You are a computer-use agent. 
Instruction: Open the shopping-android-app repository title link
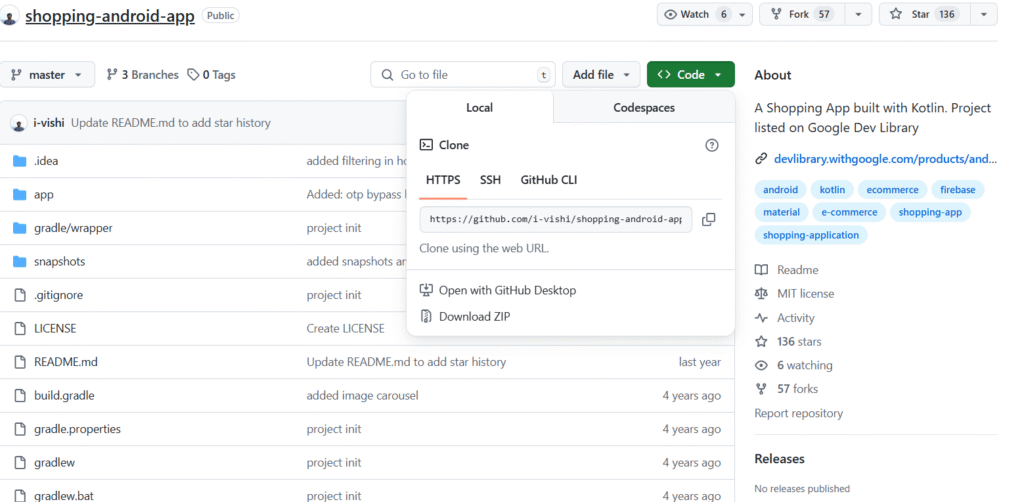pyautogui.click(x=110, y=16)
